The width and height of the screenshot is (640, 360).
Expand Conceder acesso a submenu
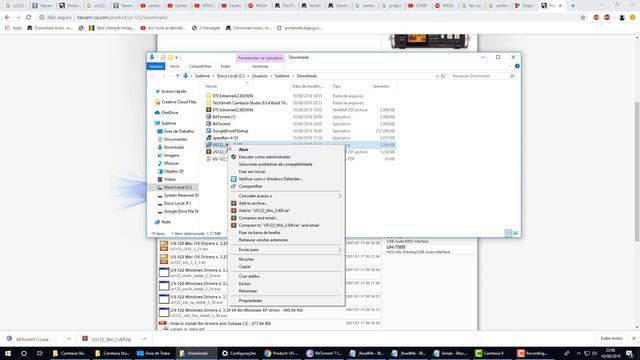pos(286,196)
